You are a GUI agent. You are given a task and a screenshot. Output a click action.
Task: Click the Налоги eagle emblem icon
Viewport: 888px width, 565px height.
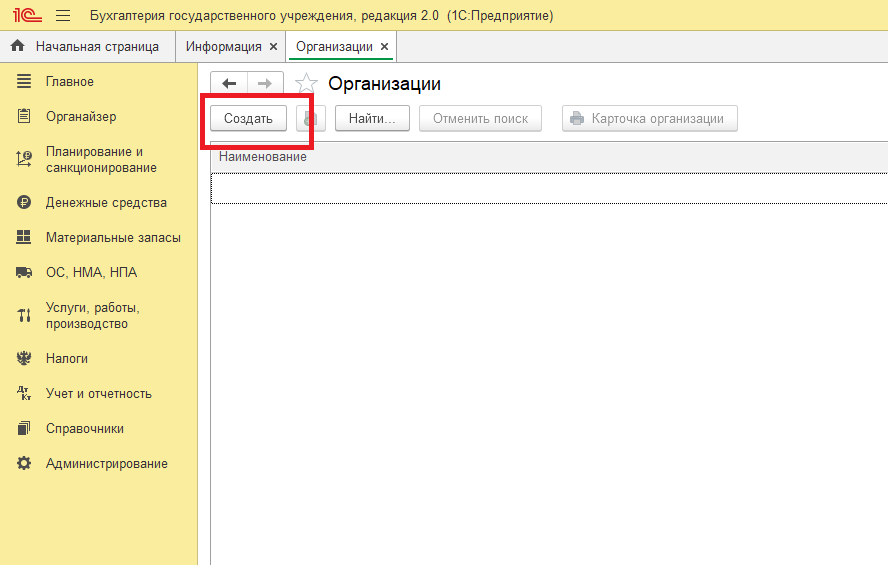pos(24,358)
